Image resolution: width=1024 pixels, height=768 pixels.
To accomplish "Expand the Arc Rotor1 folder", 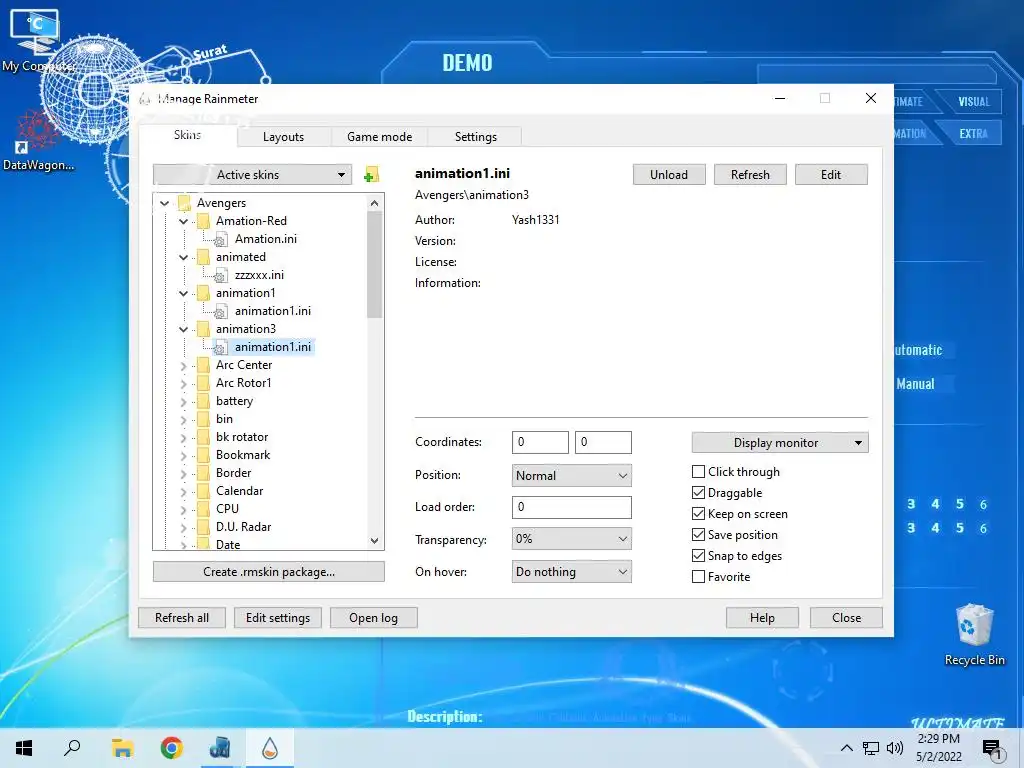I will click(184, 383).
